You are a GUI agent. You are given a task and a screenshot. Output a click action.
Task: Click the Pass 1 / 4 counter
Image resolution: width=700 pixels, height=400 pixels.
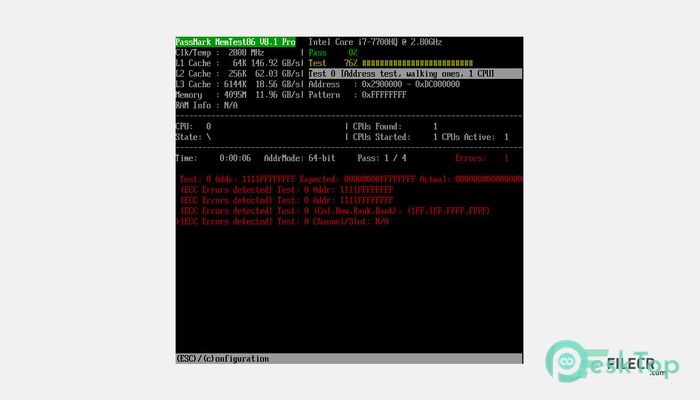pyautogui.click(x=382, y=158)
